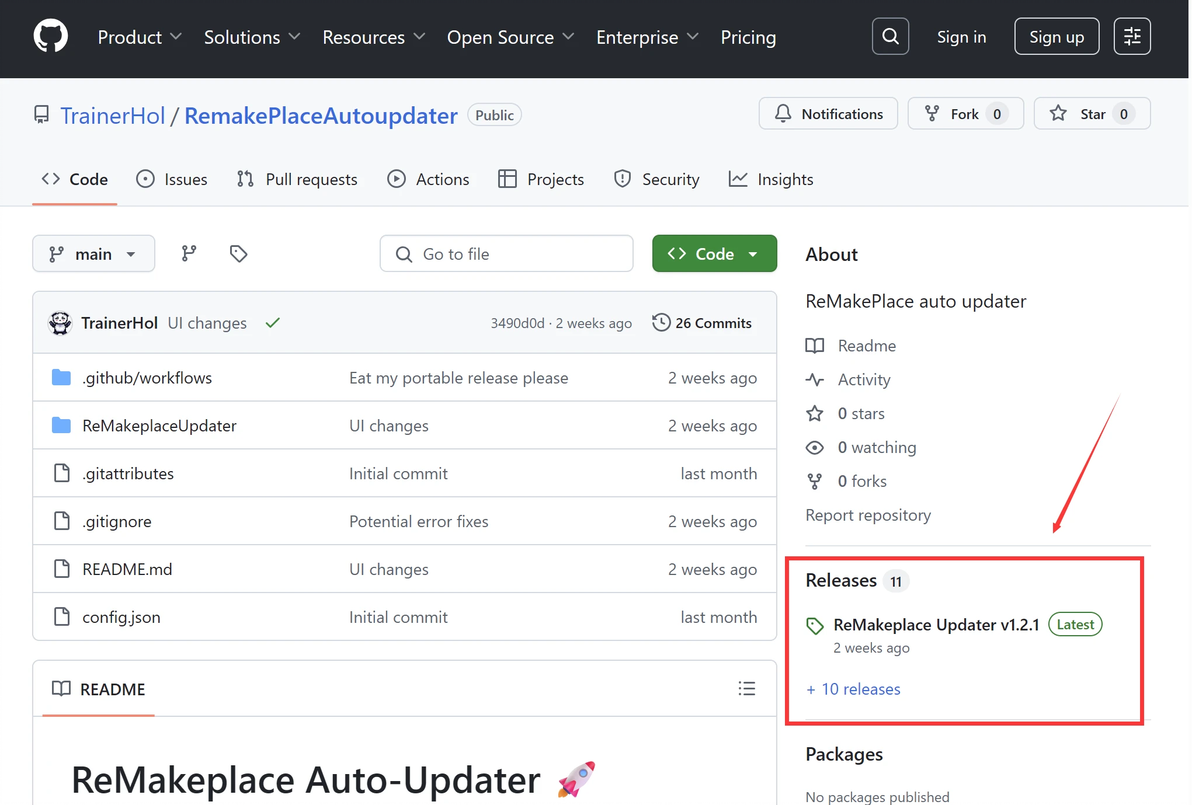The height and width of the screenshot is (805, 1192).
Task: Click the Sign up button
Action: point(1056,37)
